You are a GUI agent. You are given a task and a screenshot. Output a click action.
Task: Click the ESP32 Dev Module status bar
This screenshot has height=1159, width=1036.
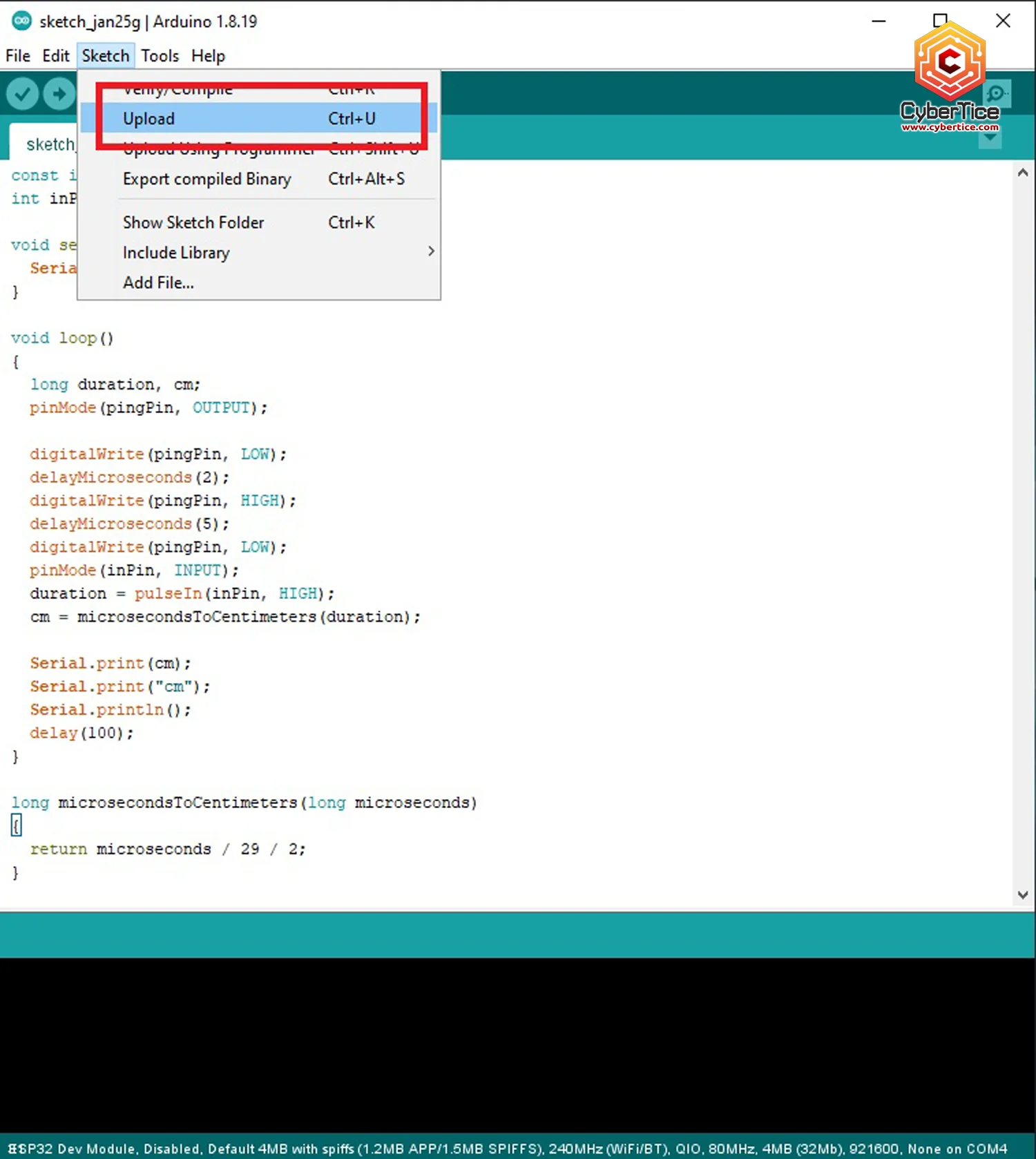click(508, 1149)
